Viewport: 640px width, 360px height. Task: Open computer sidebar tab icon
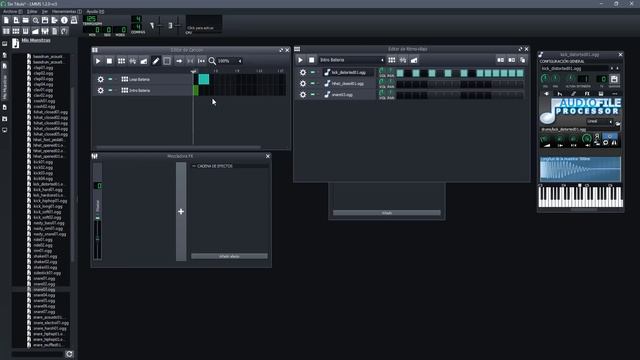[x=4, y=130]
